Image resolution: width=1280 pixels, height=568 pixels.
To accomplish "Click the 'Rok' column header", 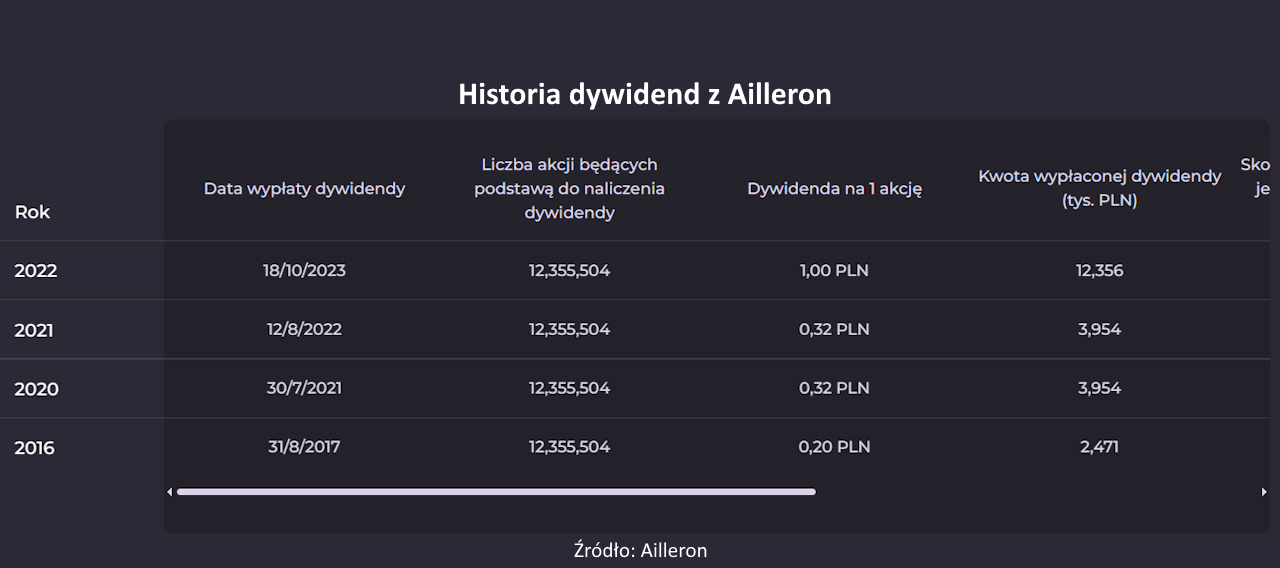I will point(32,212).
